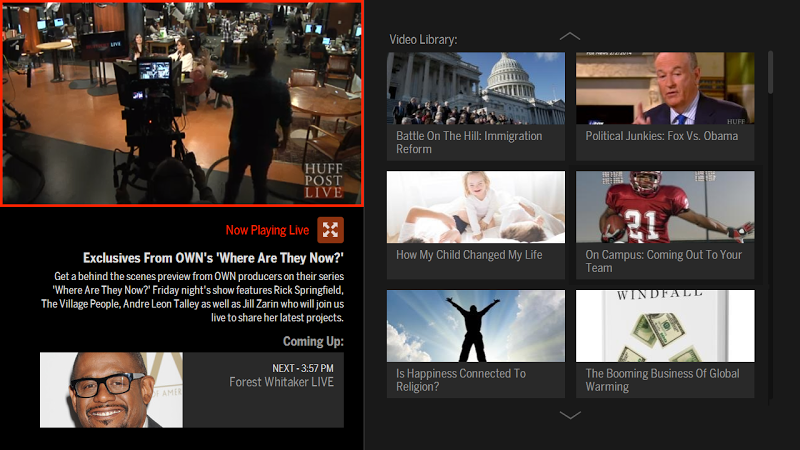This screenshot has height=450, width=800.
Task: Open Is Happiness Connected To Religion thumbnail
Action: (x=476, y=326)
